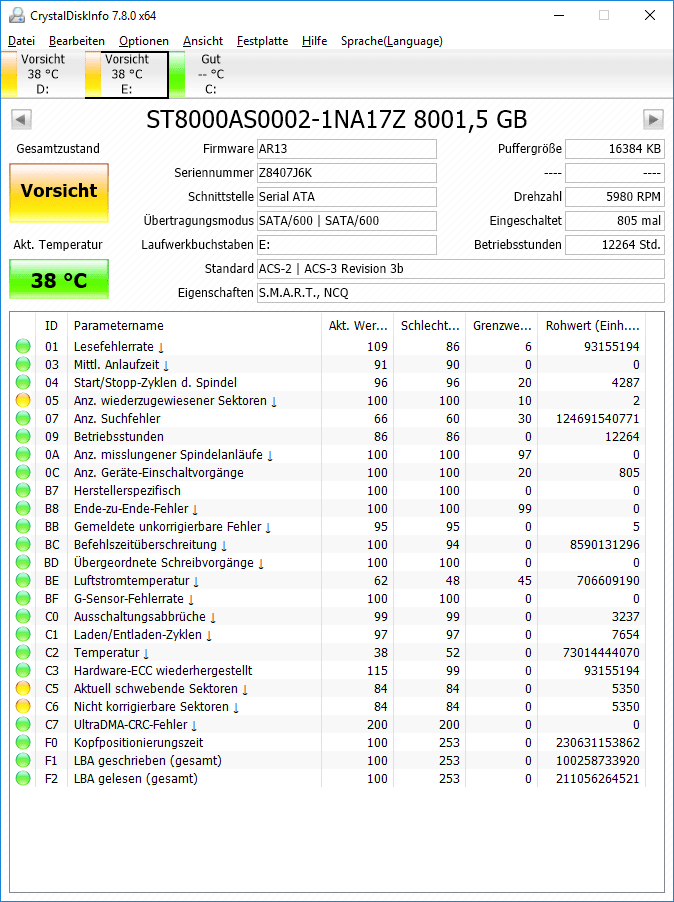674x902 pixels.
Task: Open the Datei menu
Action: pos(22,41)
